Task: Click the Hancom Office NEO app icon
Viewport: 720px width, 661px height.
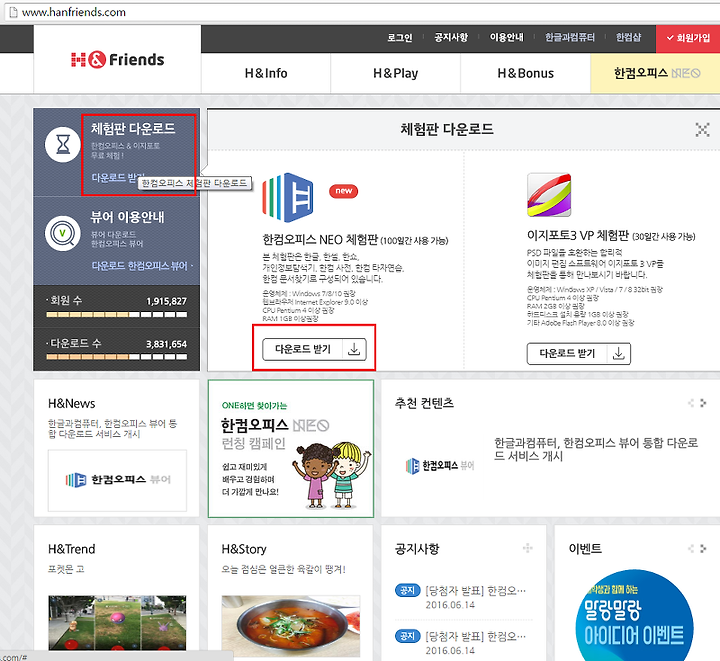Action: (x=288, y=197)
